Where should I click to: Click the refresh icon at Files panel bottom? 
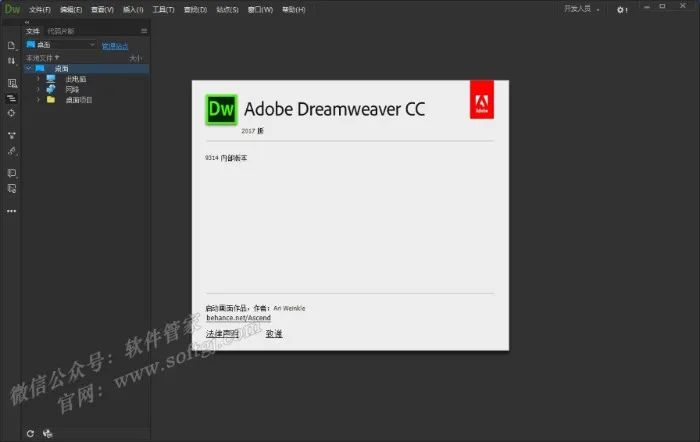(x=30, y=434)
